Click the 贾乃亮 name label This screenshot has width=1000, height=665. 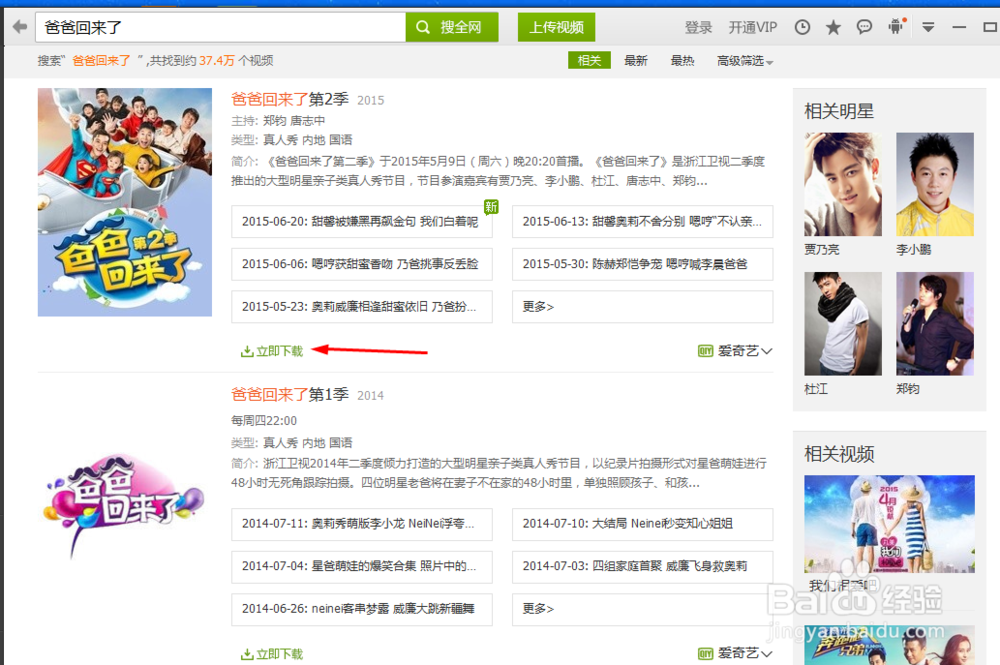point(822,250)
